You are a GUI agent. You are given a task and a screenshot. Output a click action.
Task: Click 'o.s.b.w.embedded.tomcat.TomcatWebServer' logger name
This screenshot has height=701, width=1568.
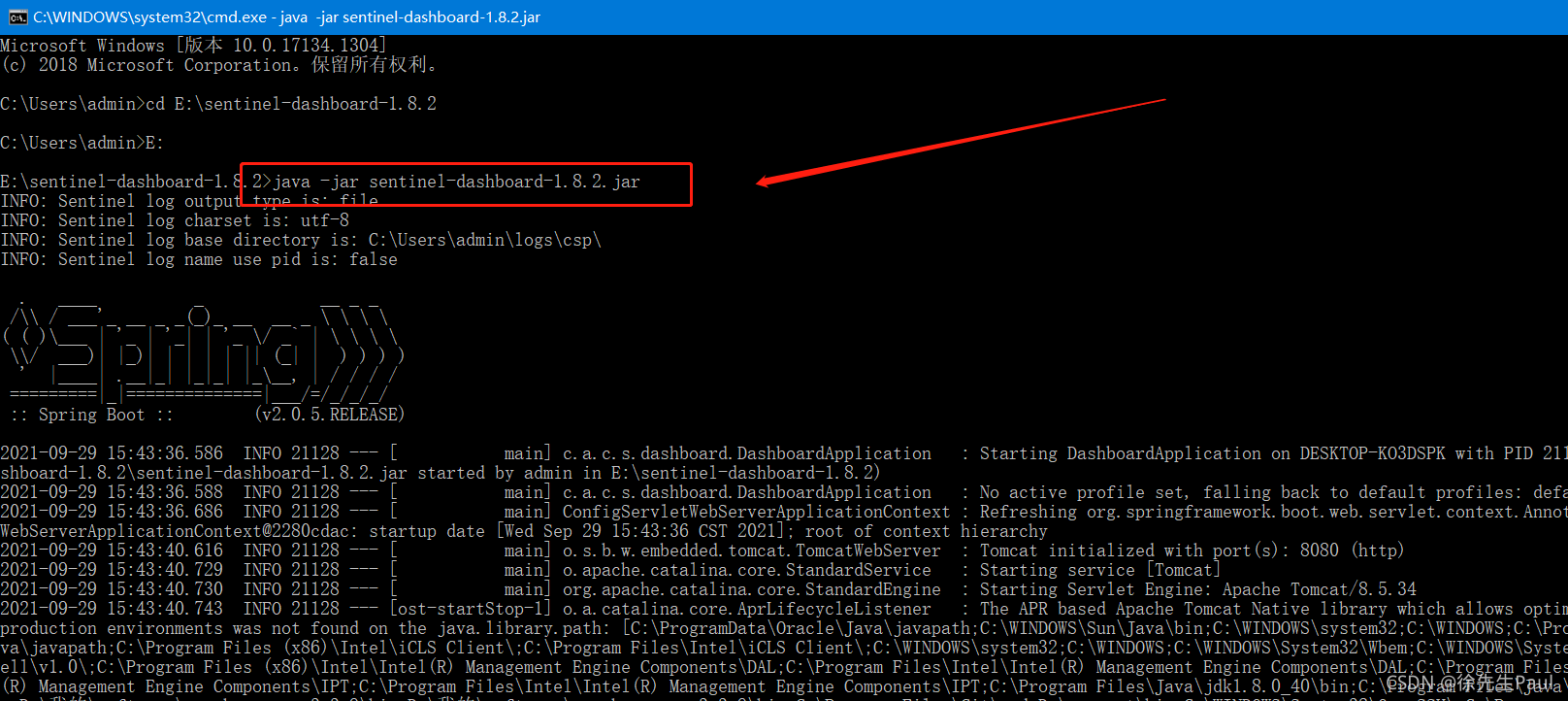[x=752, y=551]
